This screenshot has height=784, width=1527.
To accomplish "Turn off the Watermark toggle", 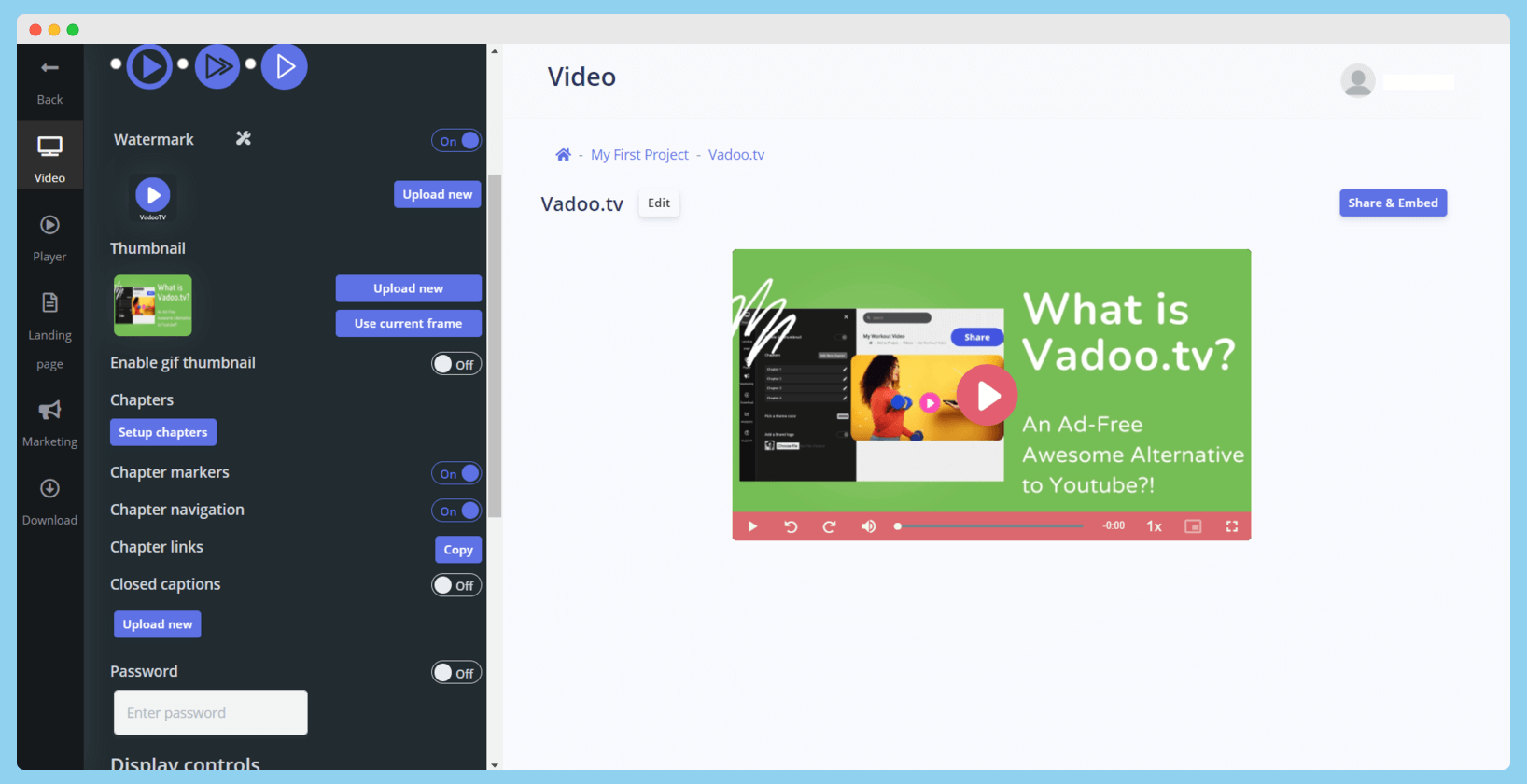I will point(456,141).
